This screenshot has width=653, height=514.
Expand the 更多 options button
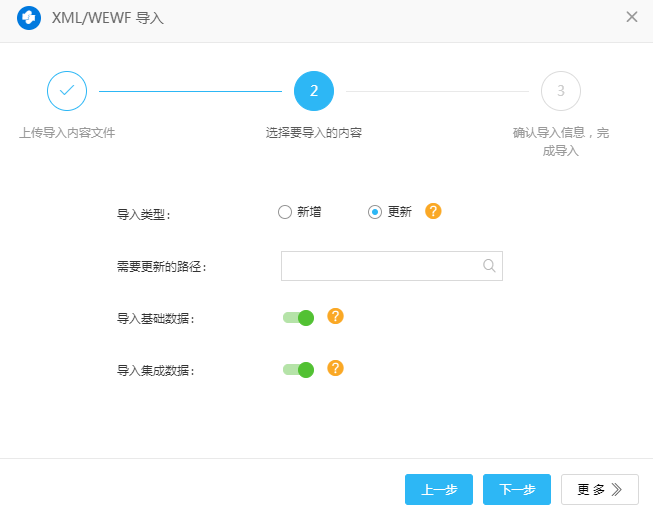coord(599,490)
